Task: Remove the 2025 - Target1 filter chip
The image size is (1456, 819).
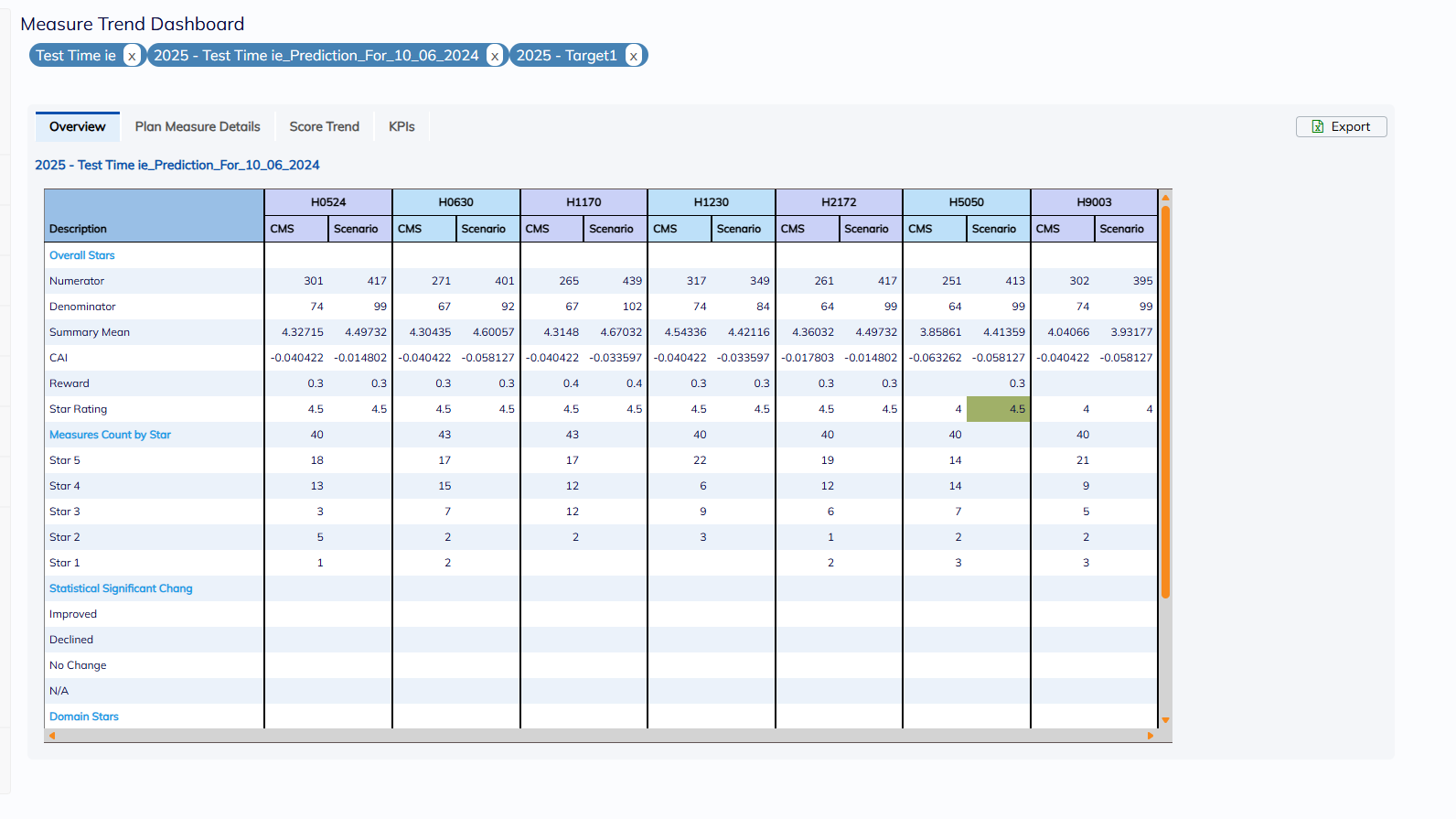Action: tap(633, 56)
